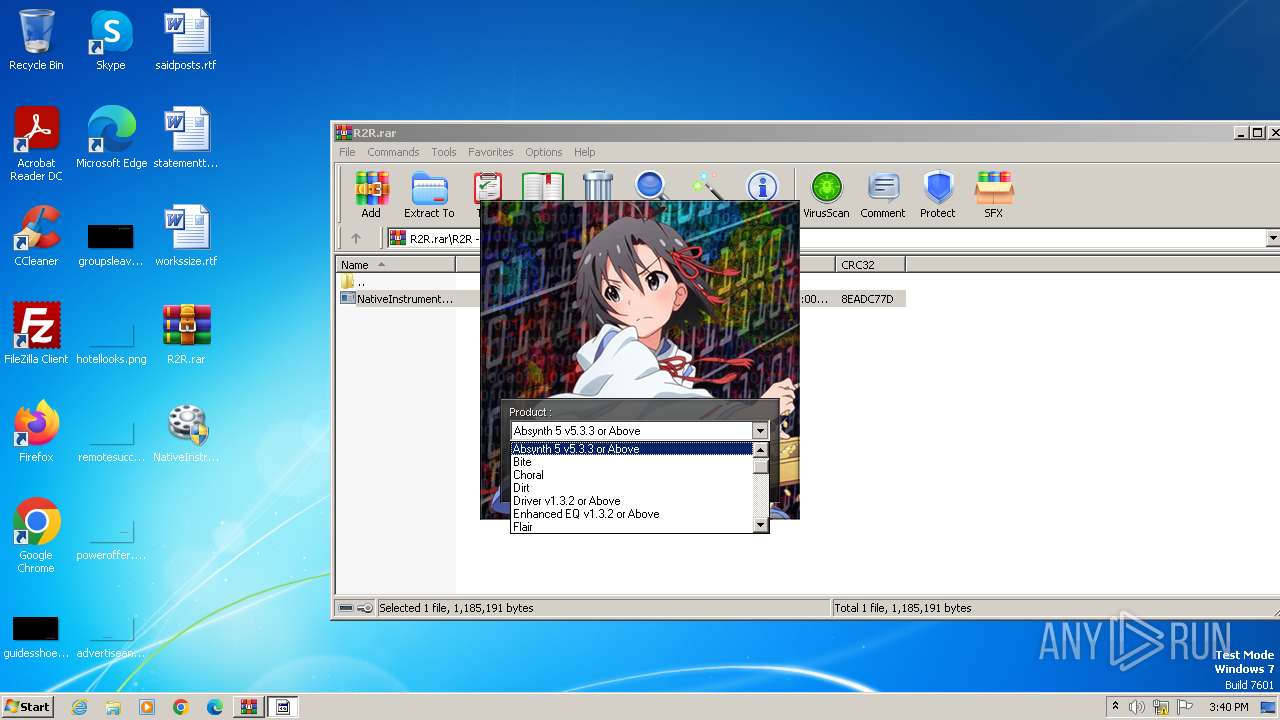Open the Commands menu

point(393,152)
